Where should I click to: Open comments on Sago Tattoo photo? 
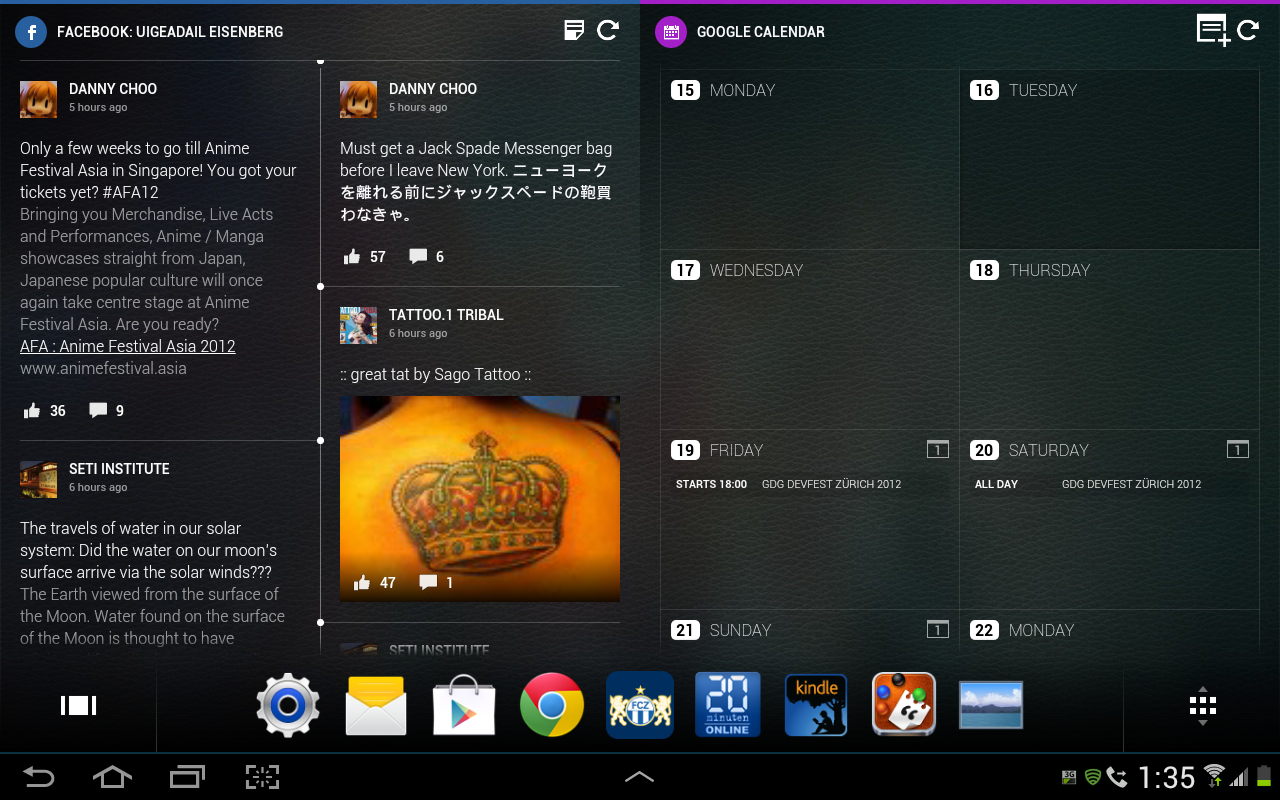pos(428,582)
